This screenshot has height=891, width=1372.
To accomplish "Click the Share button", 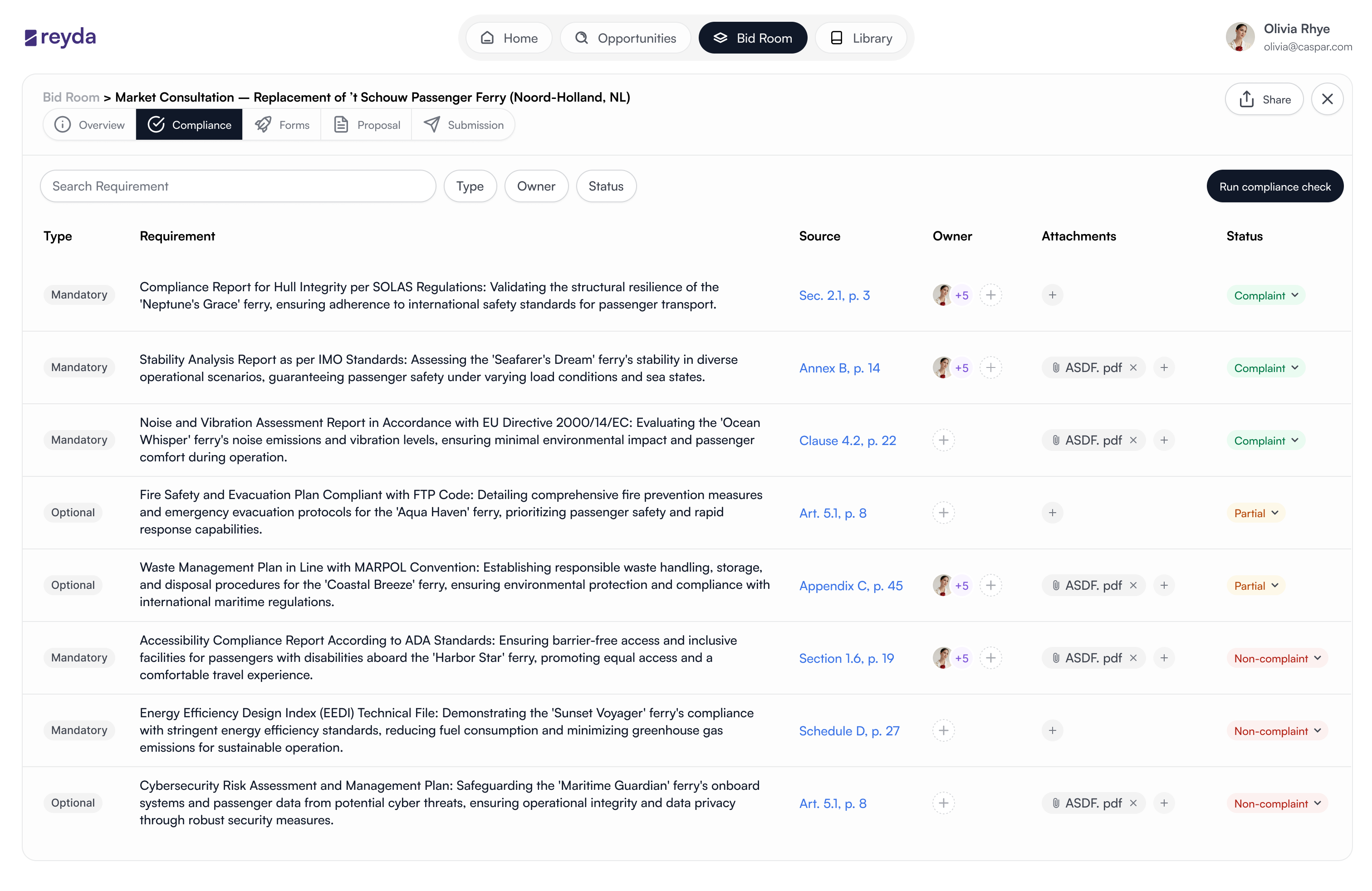I will coord(1264,99).
